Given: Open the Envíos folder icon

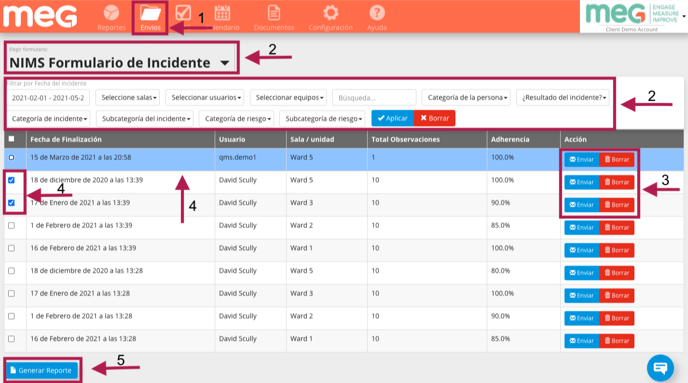Looking at the screenshot, I should (150, 13).
